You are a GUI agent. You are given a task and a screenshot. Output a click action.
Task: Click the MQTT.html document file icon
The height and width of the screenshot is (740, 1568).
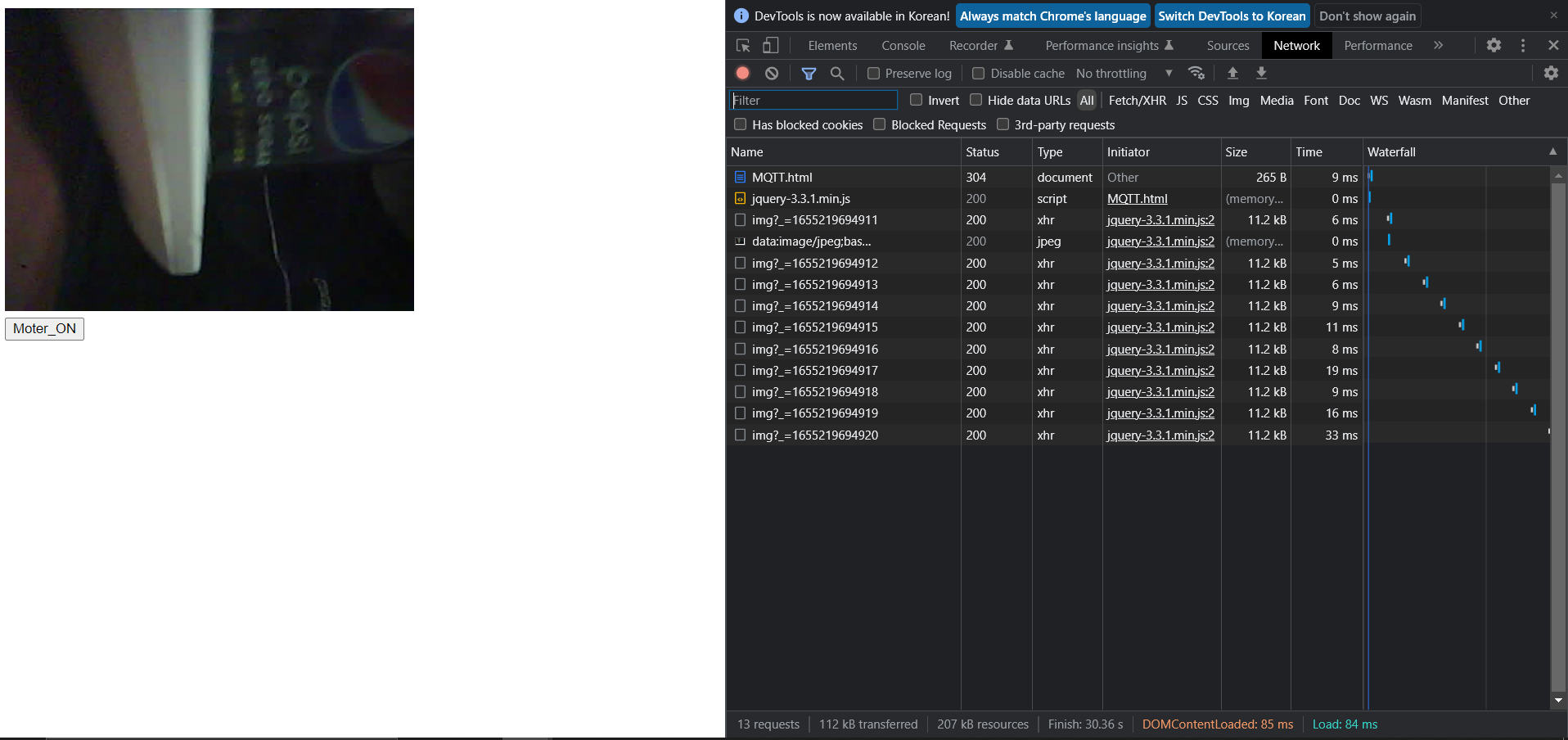pos(740,177)
